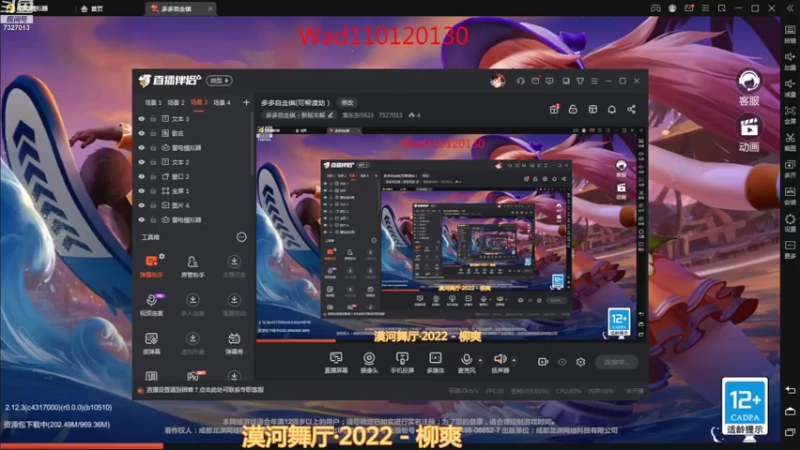This screenshot has height=450, width=800.
Task: Open the 房管助手 tool
Action: point(192,266)
